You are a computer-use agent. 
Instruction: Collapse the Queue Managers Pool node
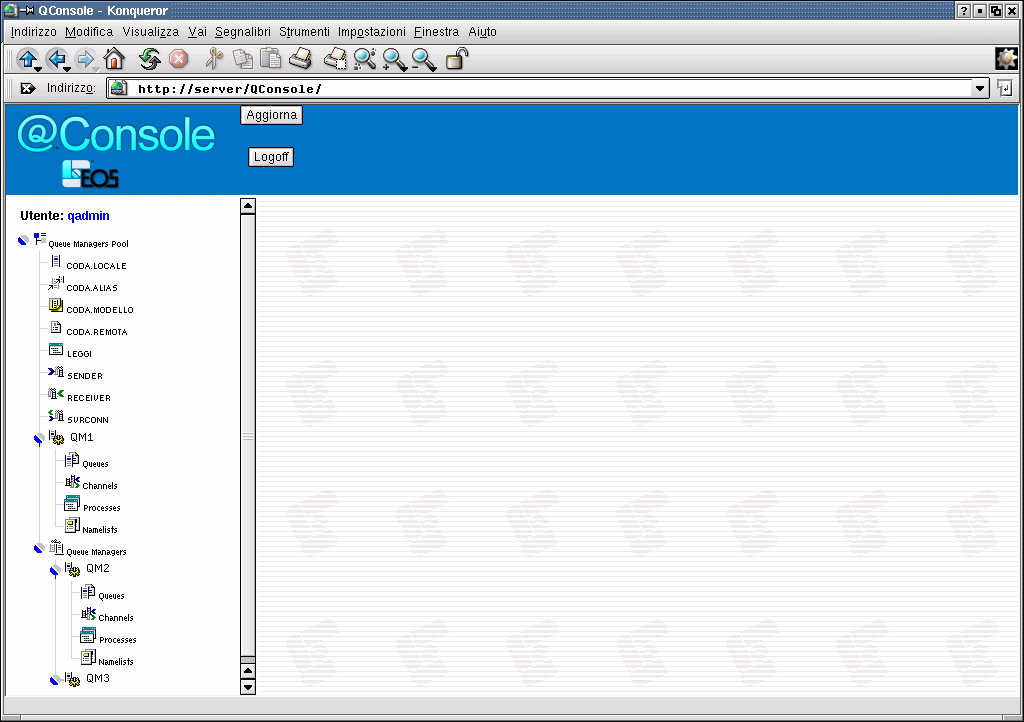(x=23, y=242)
